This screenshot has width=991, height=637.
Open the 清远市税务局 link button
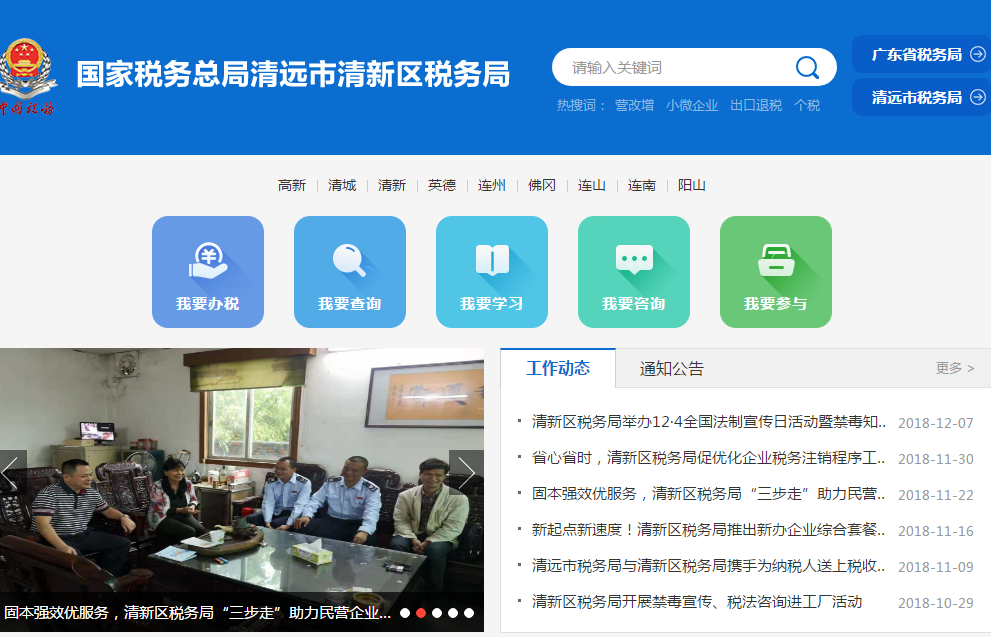920,98
